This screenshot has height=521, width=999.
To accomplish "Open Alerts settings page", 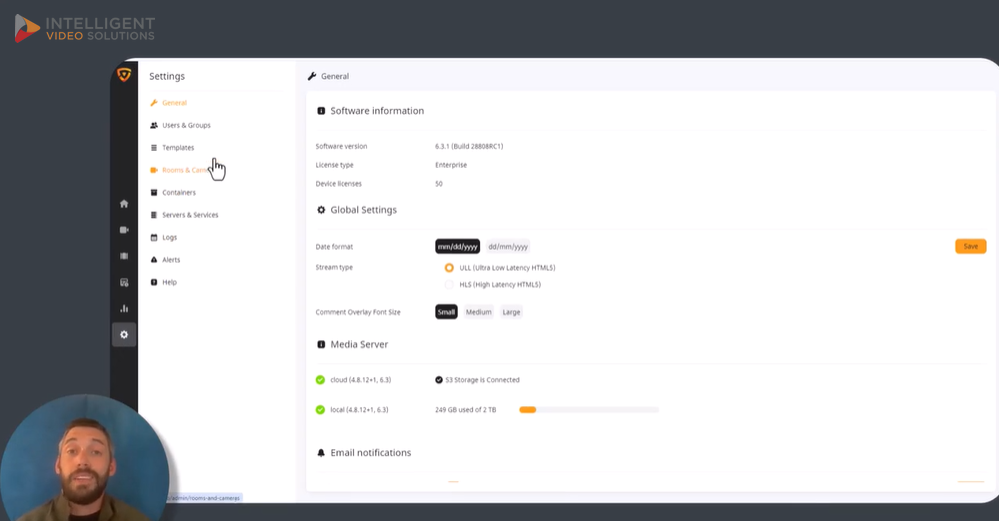I will [171, 260].
